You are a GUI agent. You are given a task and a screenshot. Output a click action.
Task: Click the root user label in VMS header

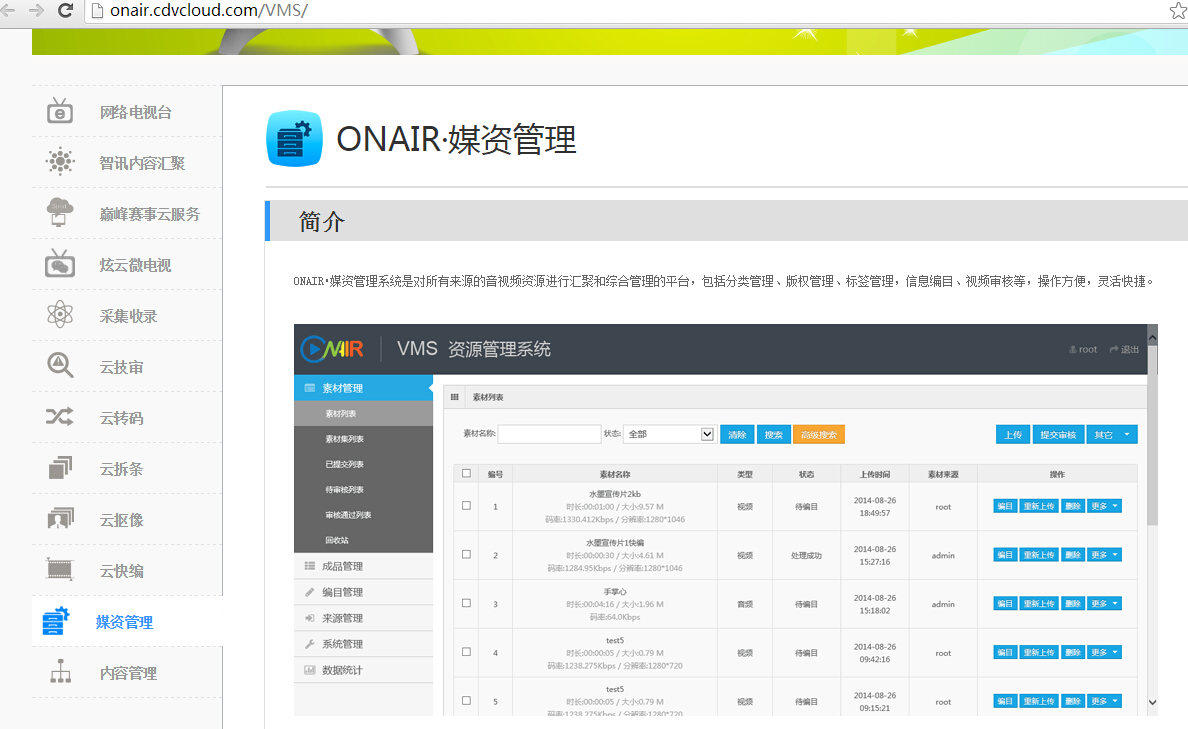pyautogui.click(x=1088, y=349)
